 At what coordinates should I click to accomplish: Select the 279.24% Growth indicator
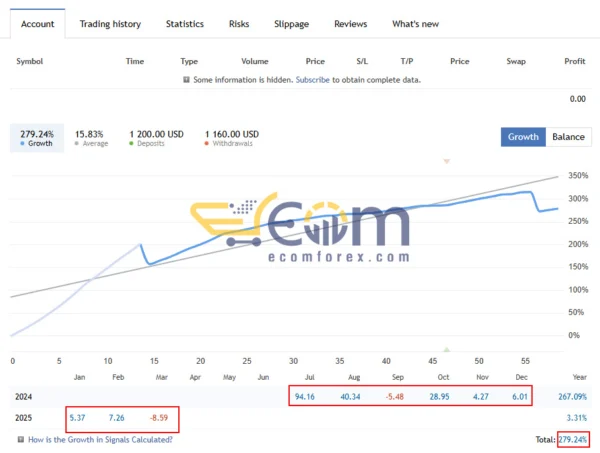point(37,138)
